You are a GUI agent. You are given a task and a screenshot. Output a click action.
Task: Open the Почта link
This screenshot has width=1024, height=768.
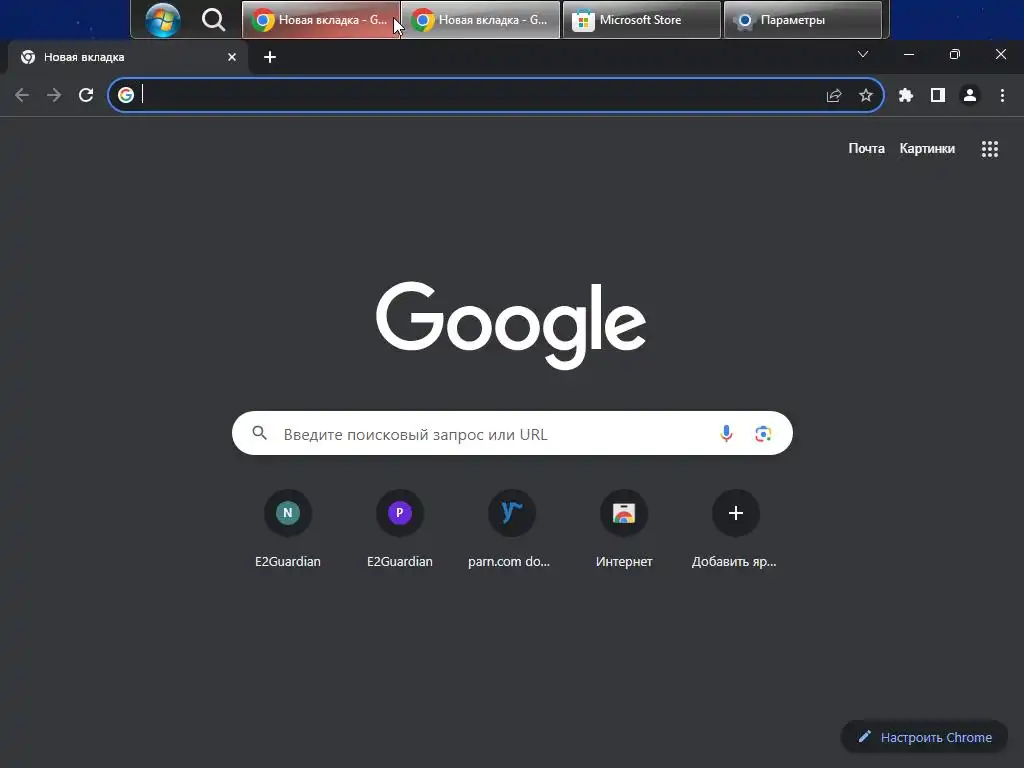(x=866, y=149)
